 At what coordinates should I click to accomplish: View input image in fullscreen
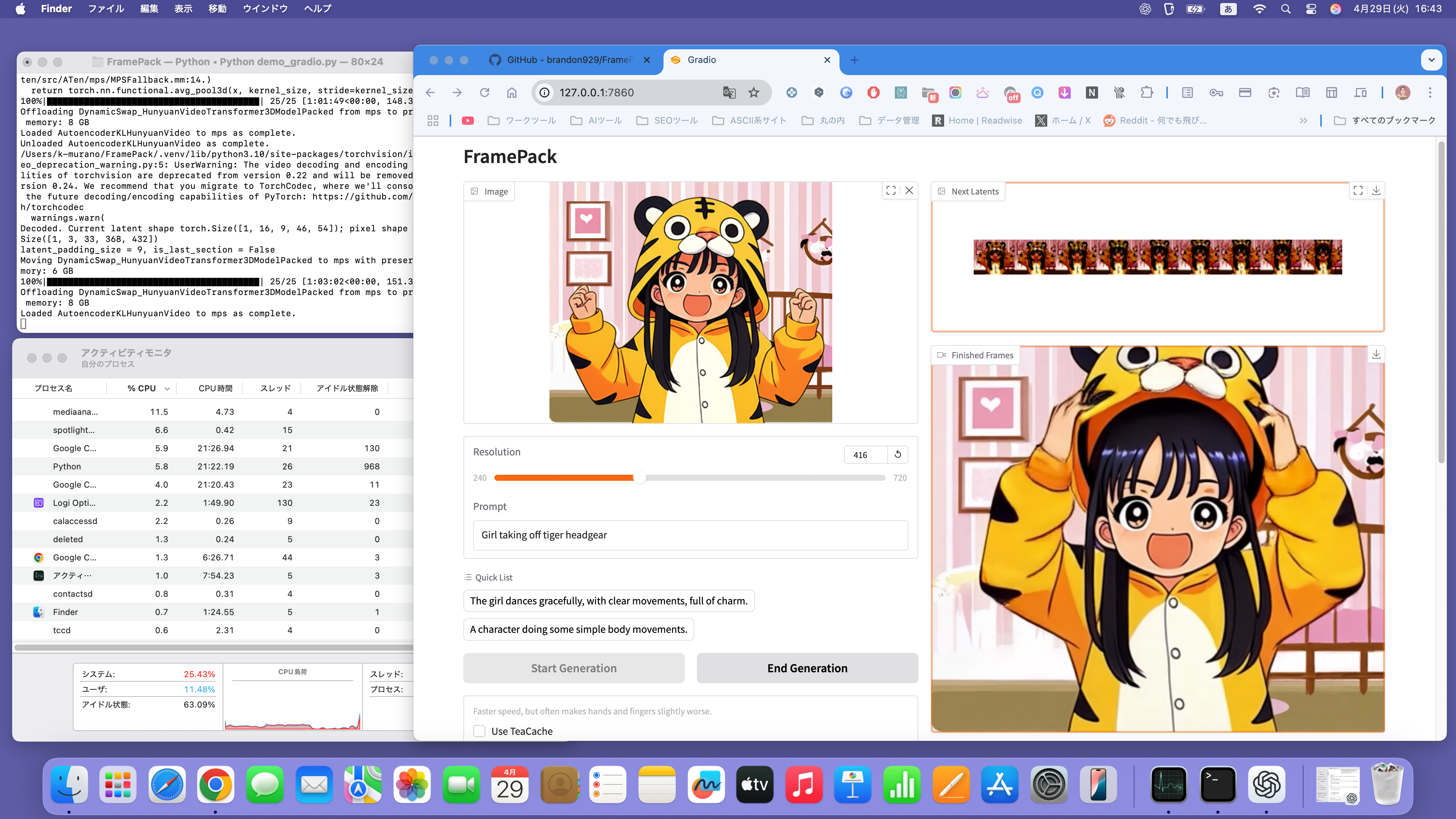[x=891, y=190]
